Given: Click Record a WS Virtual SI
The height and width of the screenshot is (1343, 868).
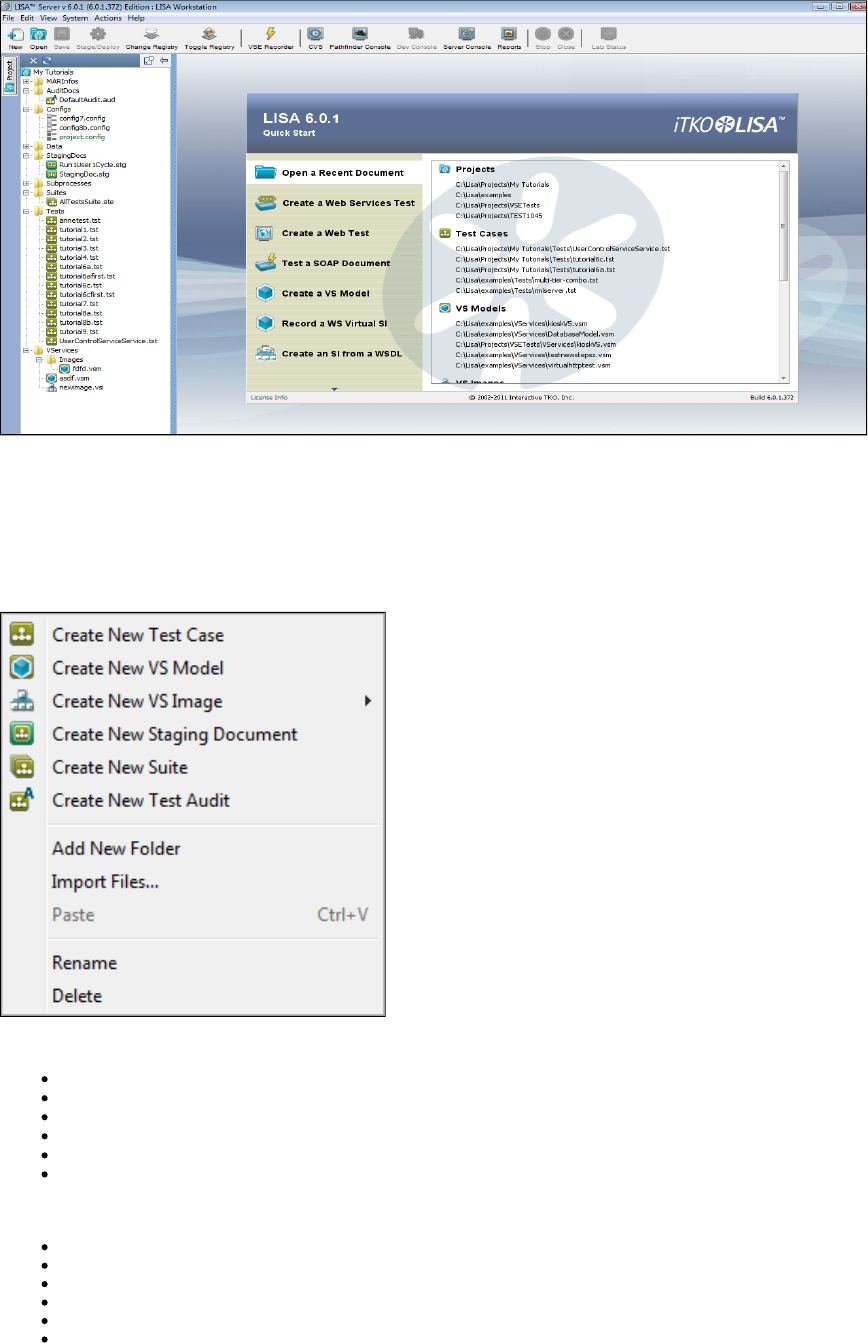Looking at the screenshot, I should (332, 323).
